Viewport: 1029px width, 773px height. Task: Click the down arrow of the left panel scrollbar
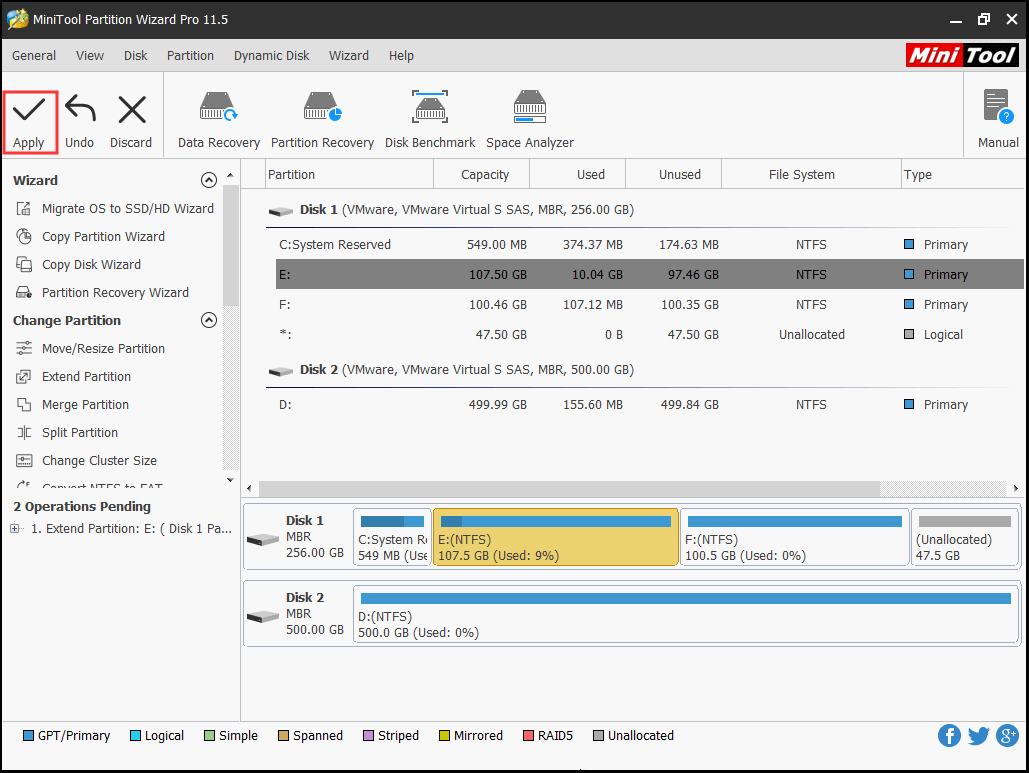[230, 480]
